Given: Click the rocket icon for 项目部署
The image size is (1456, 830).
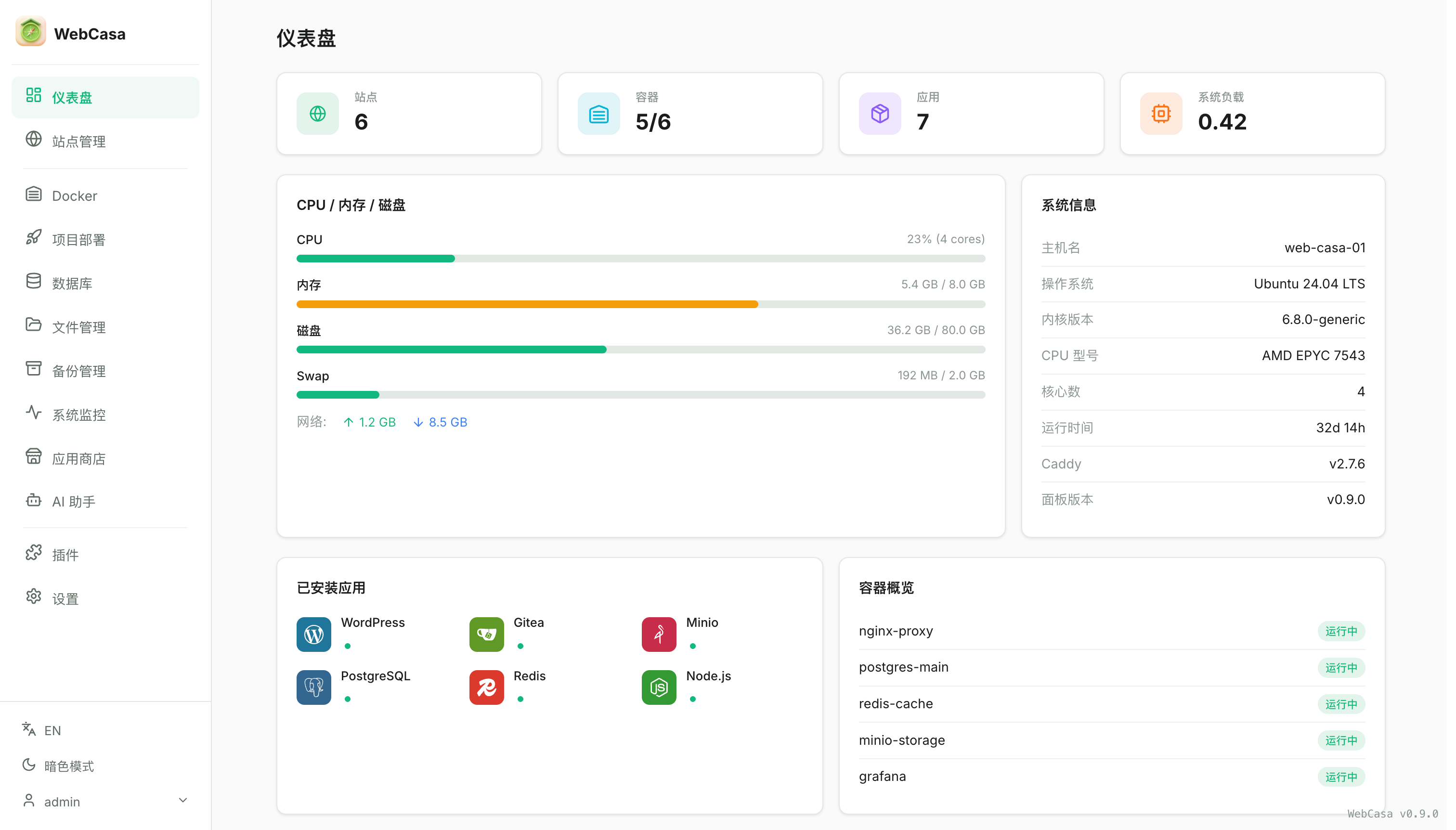Looking at the screenshot, I should click(34, 238).
